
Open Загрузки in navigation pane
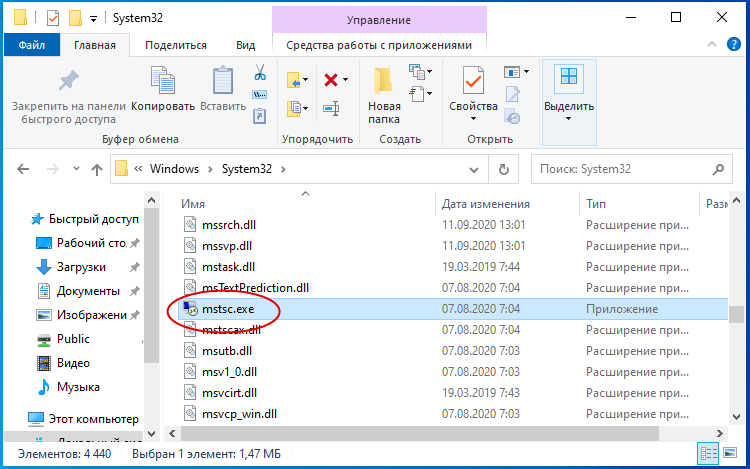point(80,267)
